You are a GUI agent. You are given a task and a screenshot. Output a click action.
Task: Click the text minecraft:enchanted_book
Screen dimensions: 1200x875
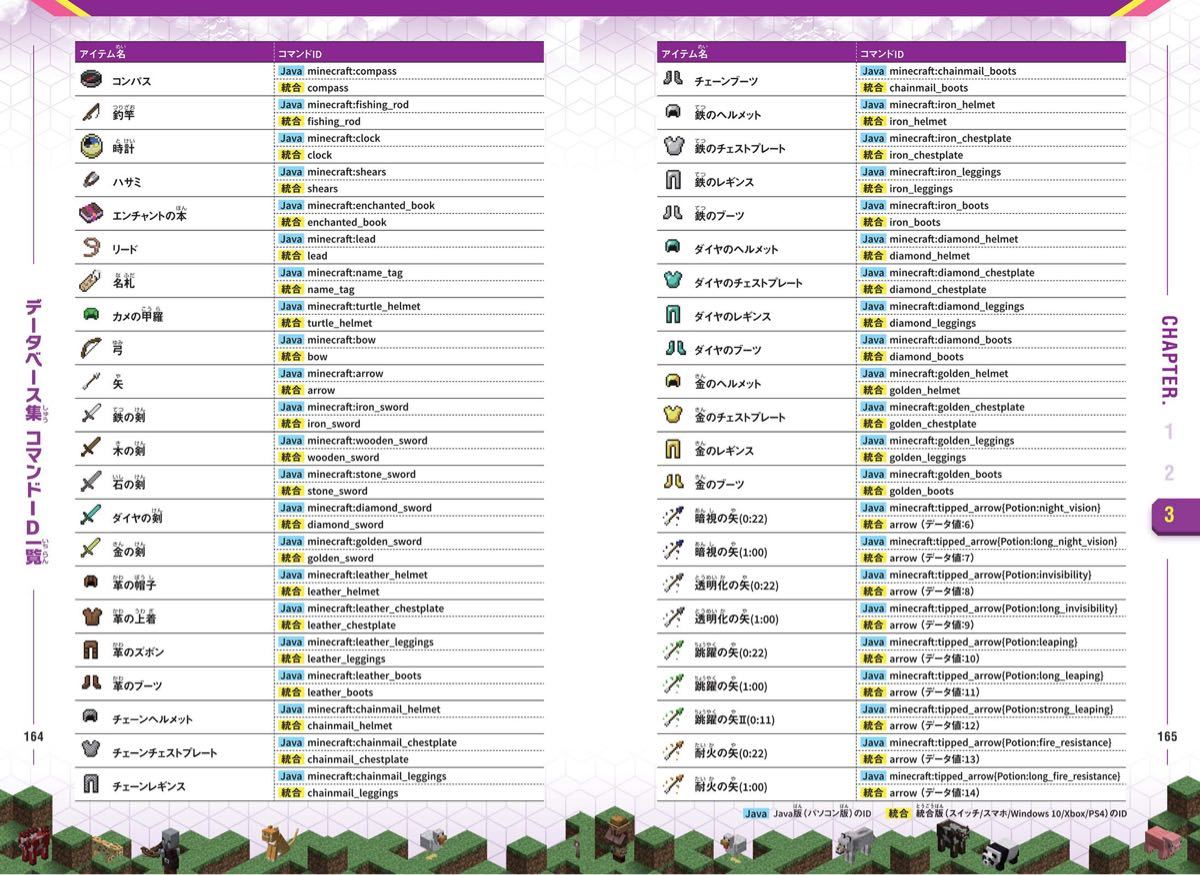[x=371, y=205]
